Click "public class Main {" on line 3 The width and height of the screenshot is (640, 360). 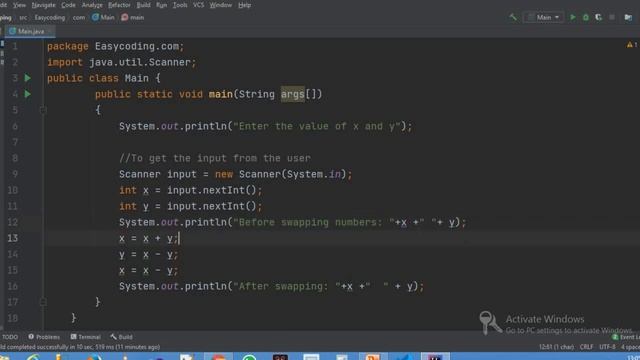coord(104,78)
